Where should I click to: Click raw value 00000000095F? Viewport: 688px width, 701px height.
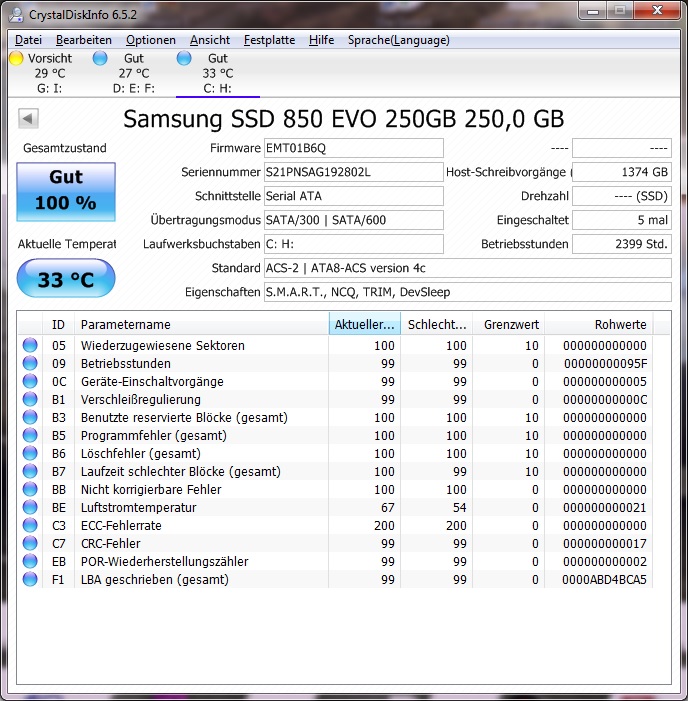coord(605,364)
